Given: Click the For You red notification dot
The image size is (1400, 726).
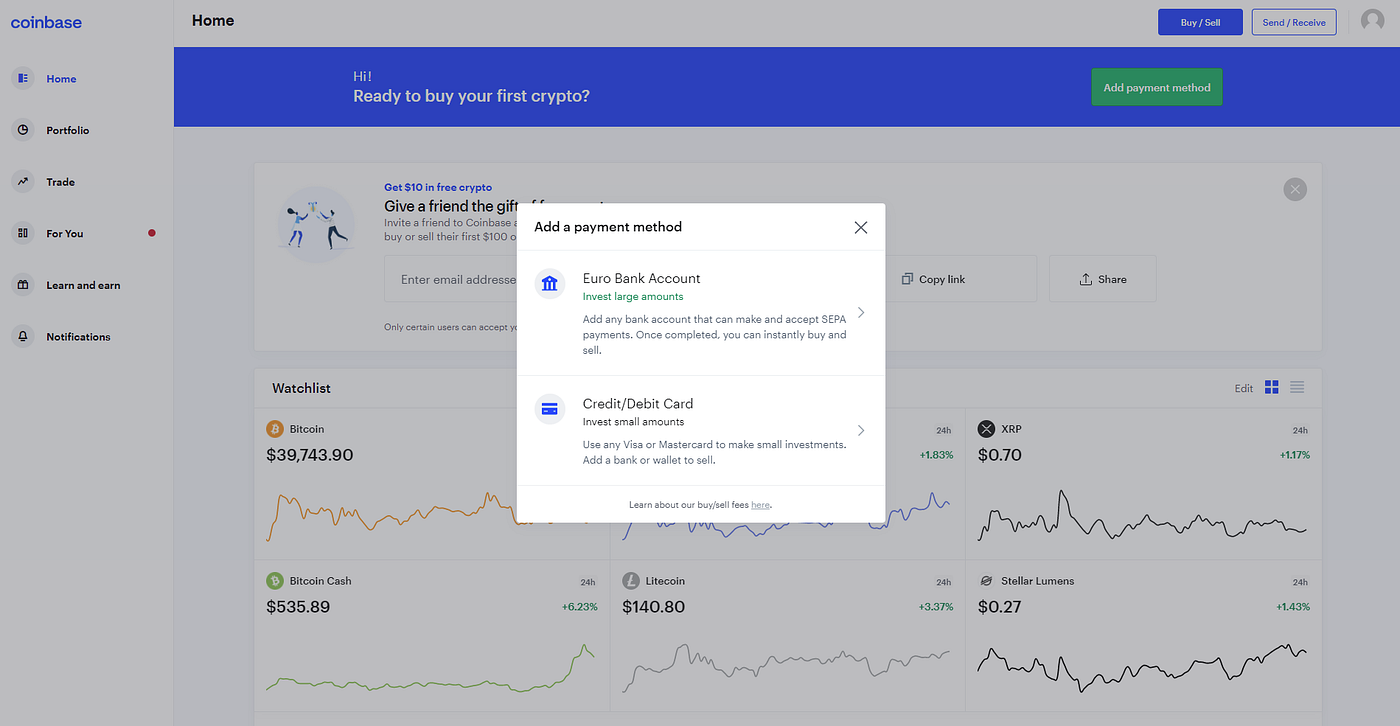Looking at the screenshot, I should [x=152, y=233].
